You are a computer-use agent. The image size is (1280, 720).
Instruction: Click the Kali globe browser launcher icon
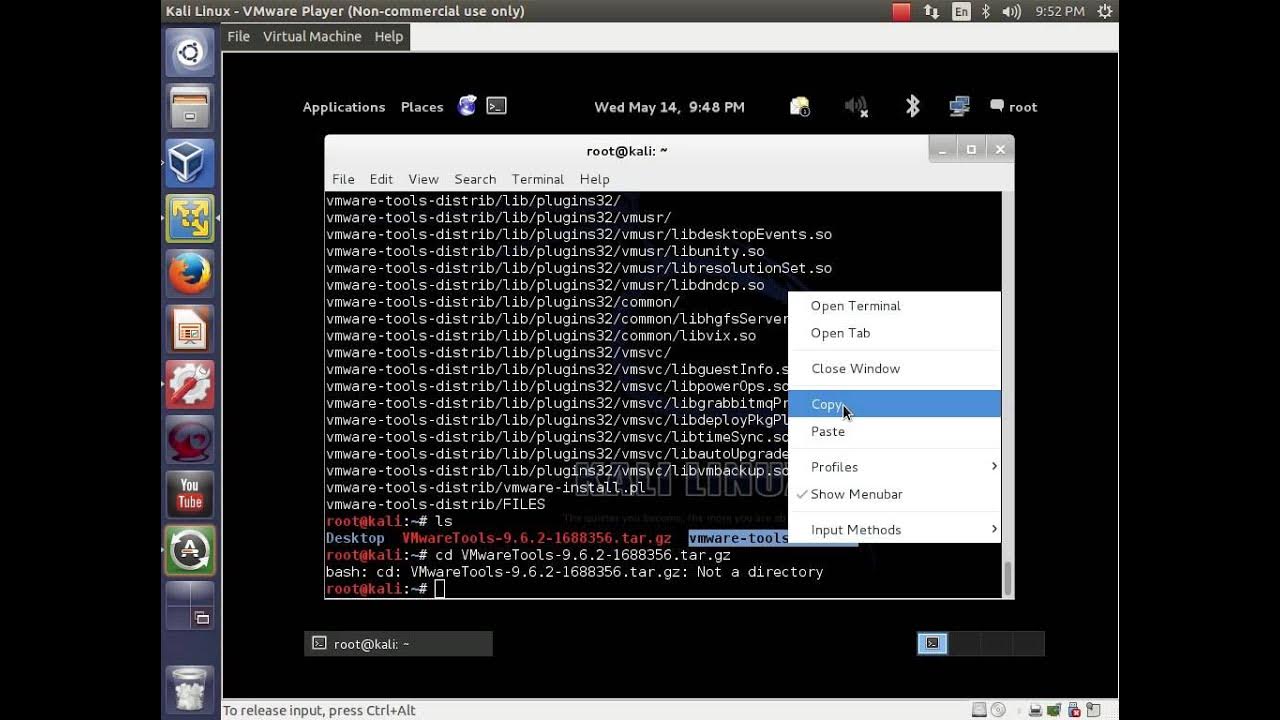tap(467, 106)
